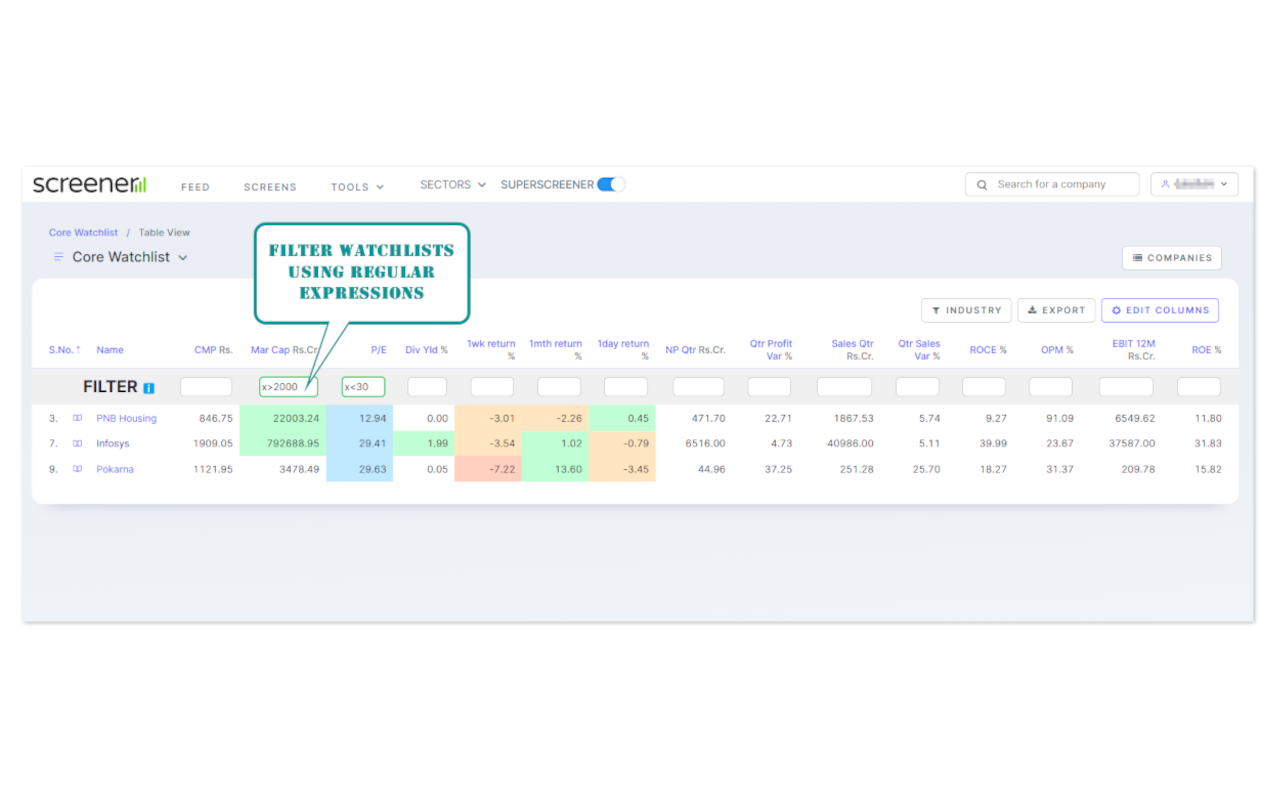This screenshot has height=800, width=1280.
Task: Click the 1day return filter box
Action: click(x=626, y=387)
